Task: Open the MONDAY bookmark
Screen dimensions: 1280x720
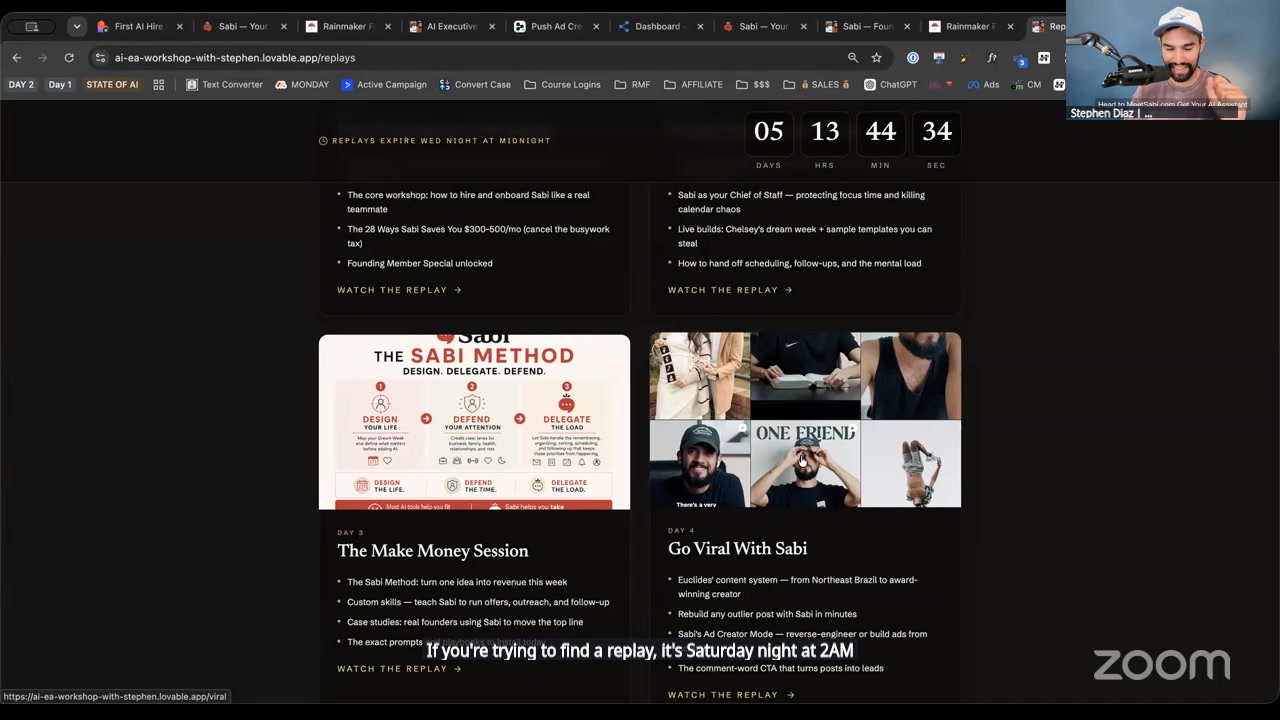Action: click(x=302, y=85)
